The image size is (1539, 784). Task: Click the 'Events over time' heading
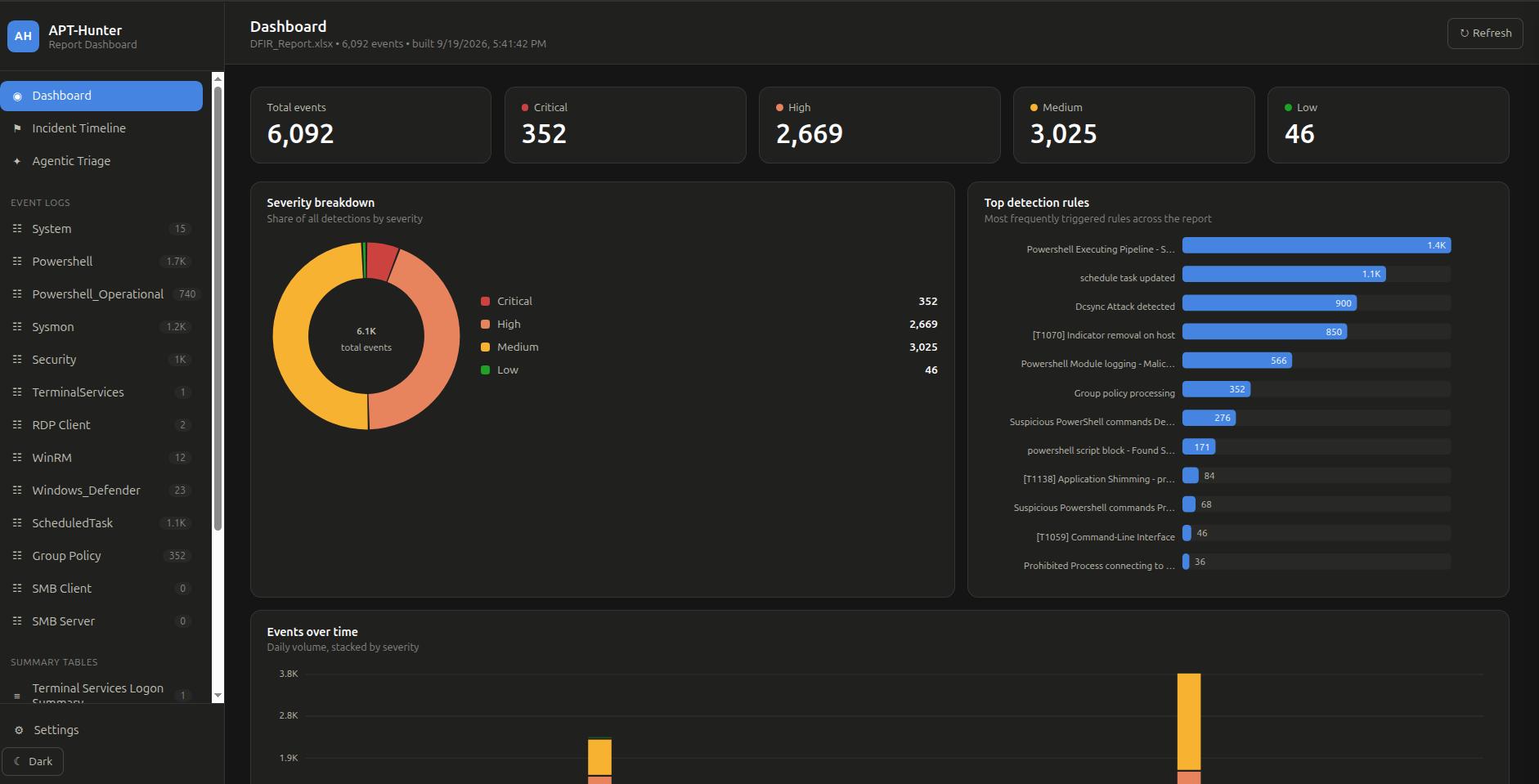coord(312,632)
